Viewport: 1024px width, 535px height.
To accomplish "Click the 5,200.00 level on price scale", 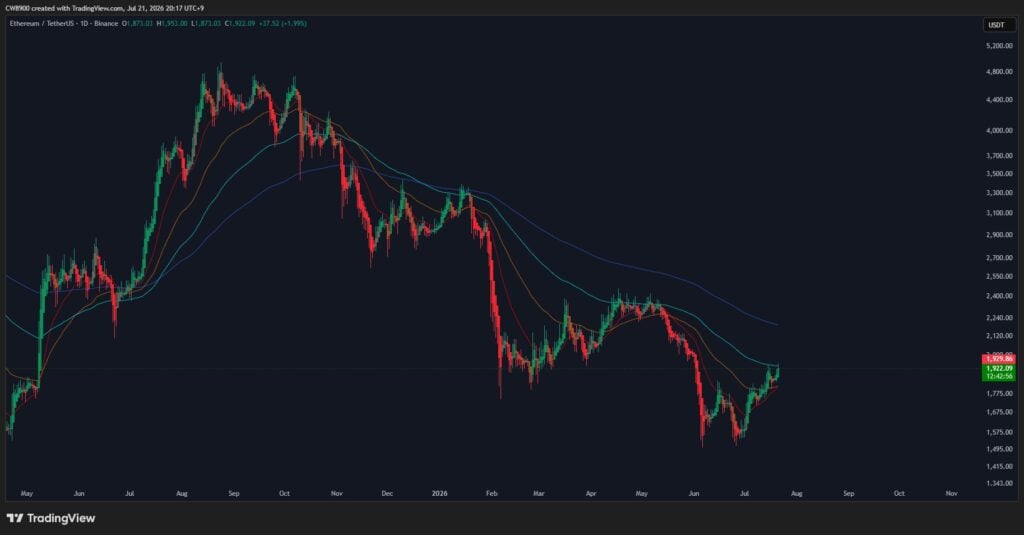I will [x=999, y=46].
